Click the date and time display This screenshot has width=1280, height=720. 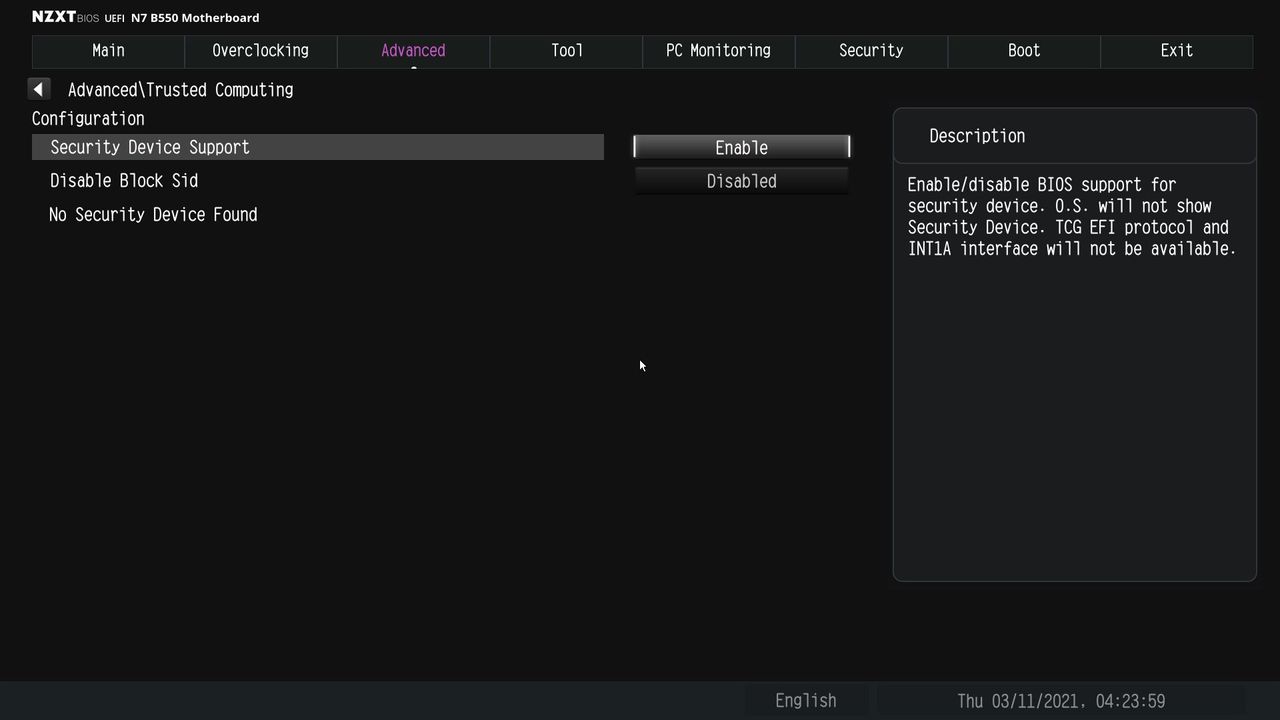[x=1061, y=701]
